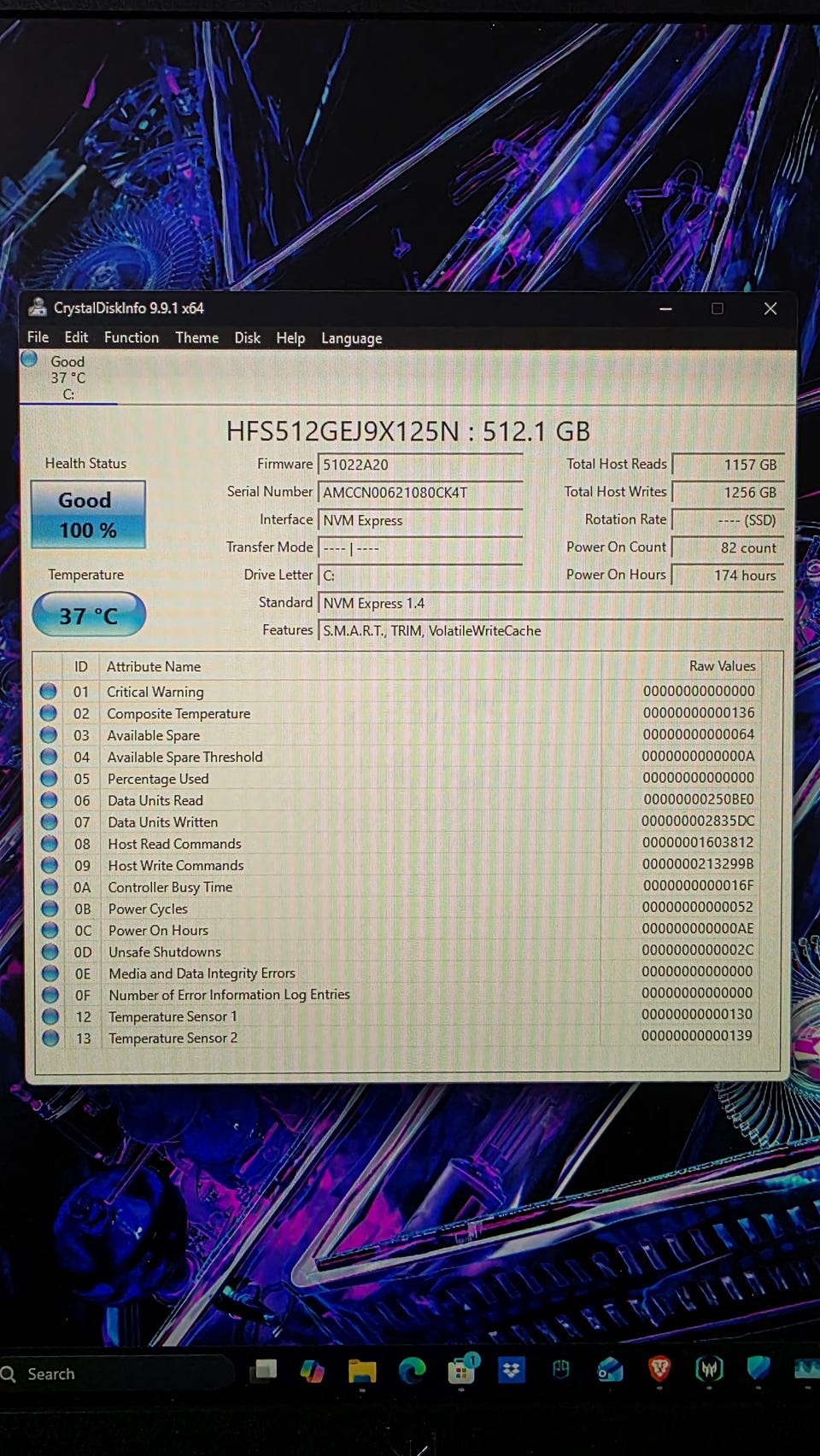Click the ID column header
Viewport: 820px width, 1456px height.
coord(81,666)
